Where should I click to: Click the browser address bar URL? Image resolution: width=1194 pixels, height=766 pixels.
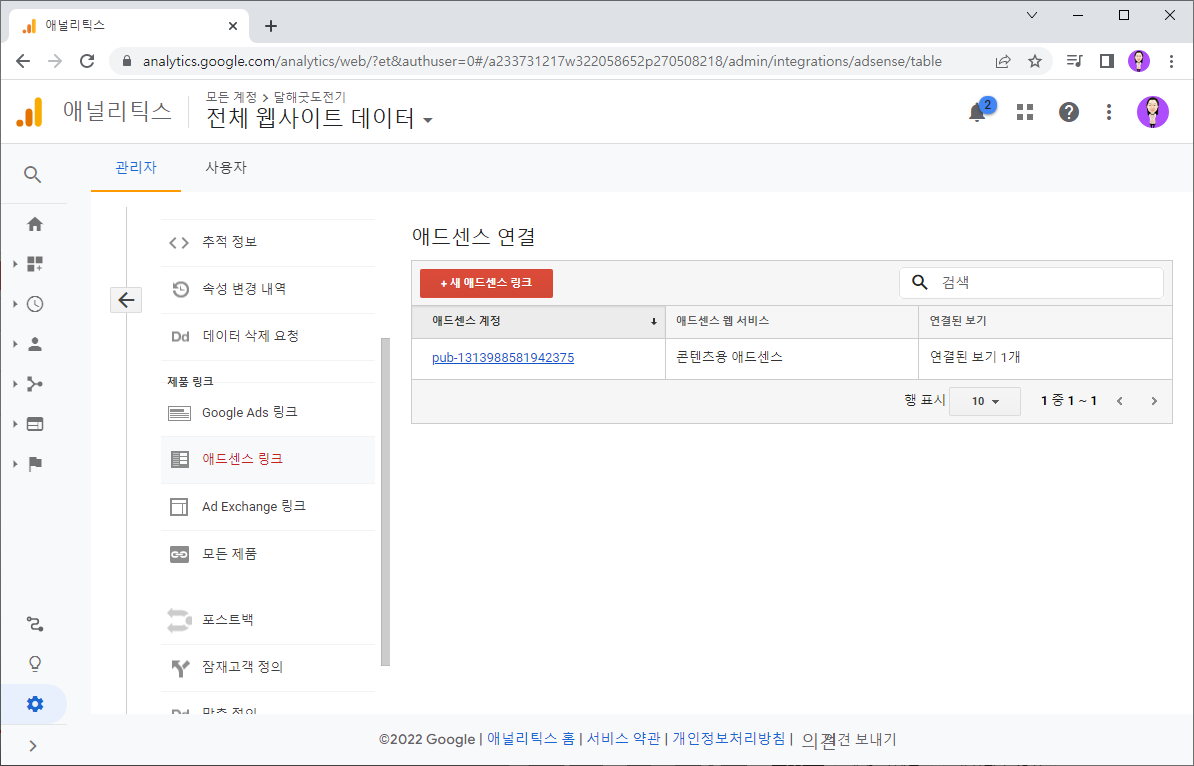[x=542, y=61]
